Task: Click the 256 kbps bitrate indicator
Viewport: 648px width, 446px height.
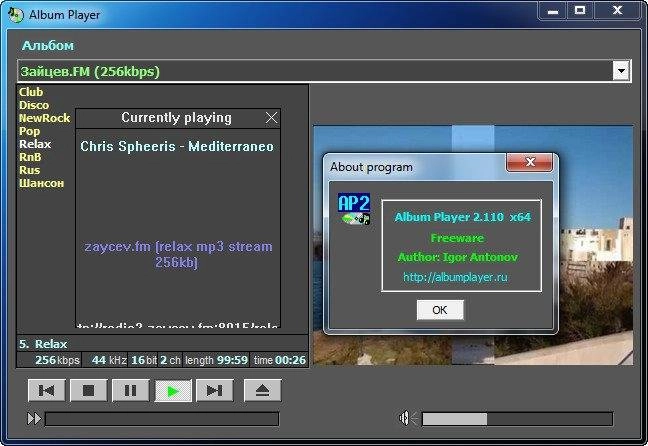Action: (57, 360)
